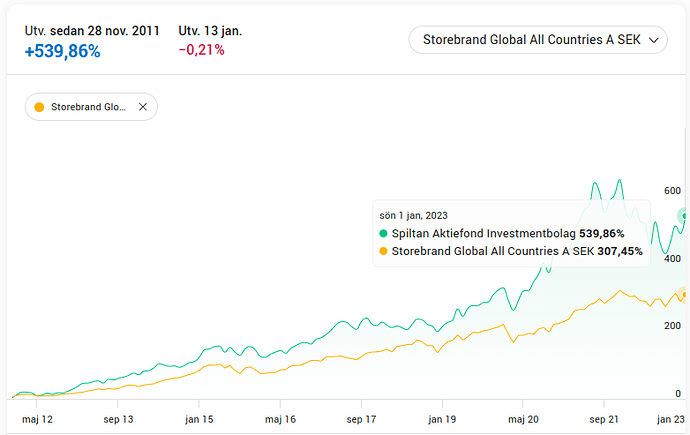Viewport: 690px width, 435px height.
Task: Click the green data point marker at chart end
Action: coord(684,216)
